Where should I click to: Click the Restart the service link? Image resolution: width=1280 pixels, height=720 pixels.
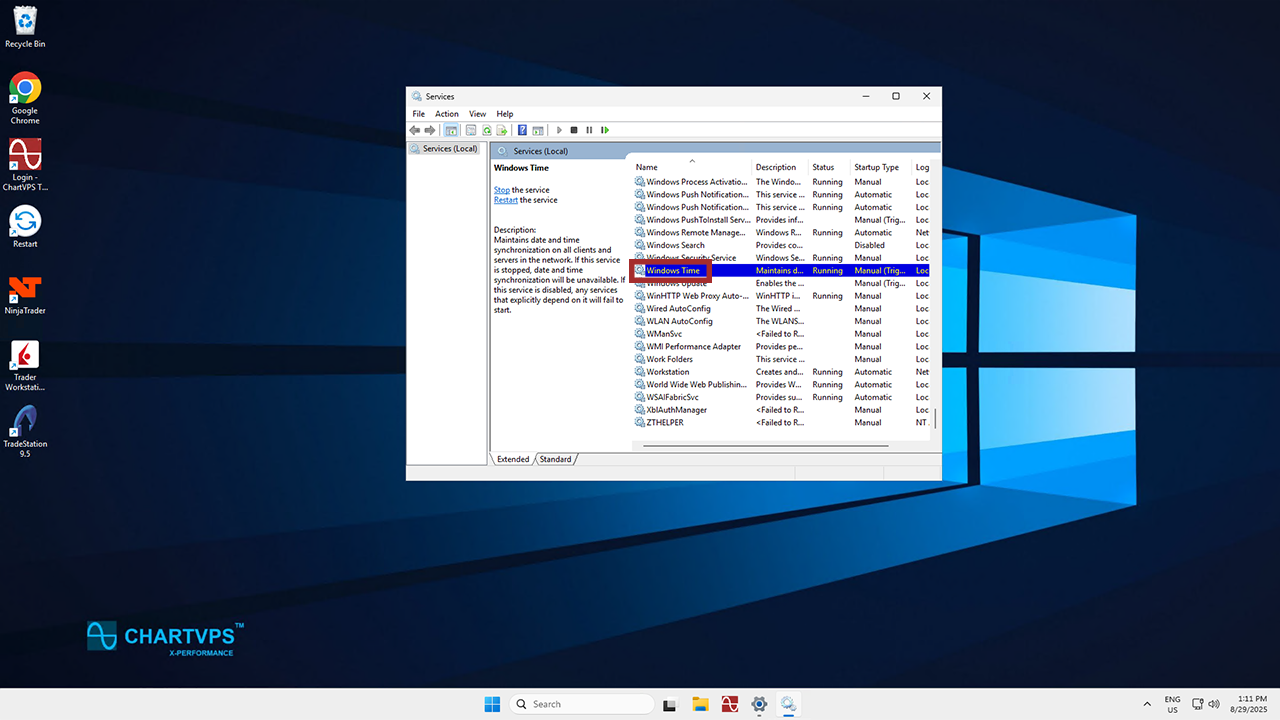pyautogui.click(x=505, y=200)
